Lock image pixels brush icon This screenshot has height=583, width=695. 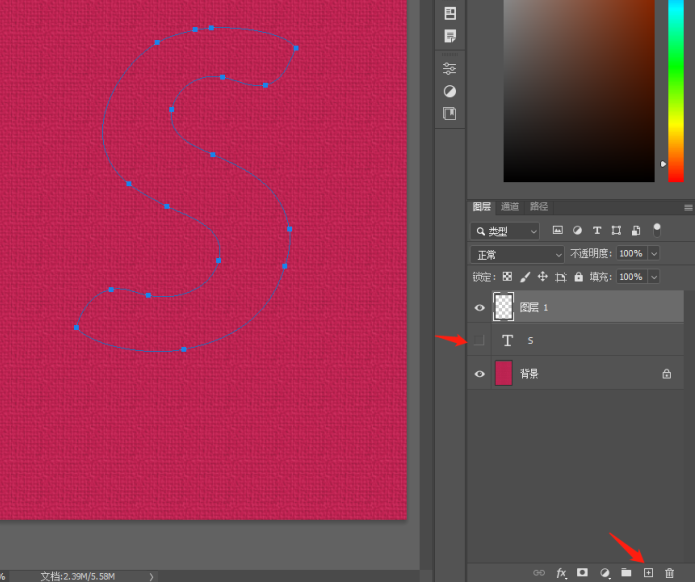pos(525,277)
